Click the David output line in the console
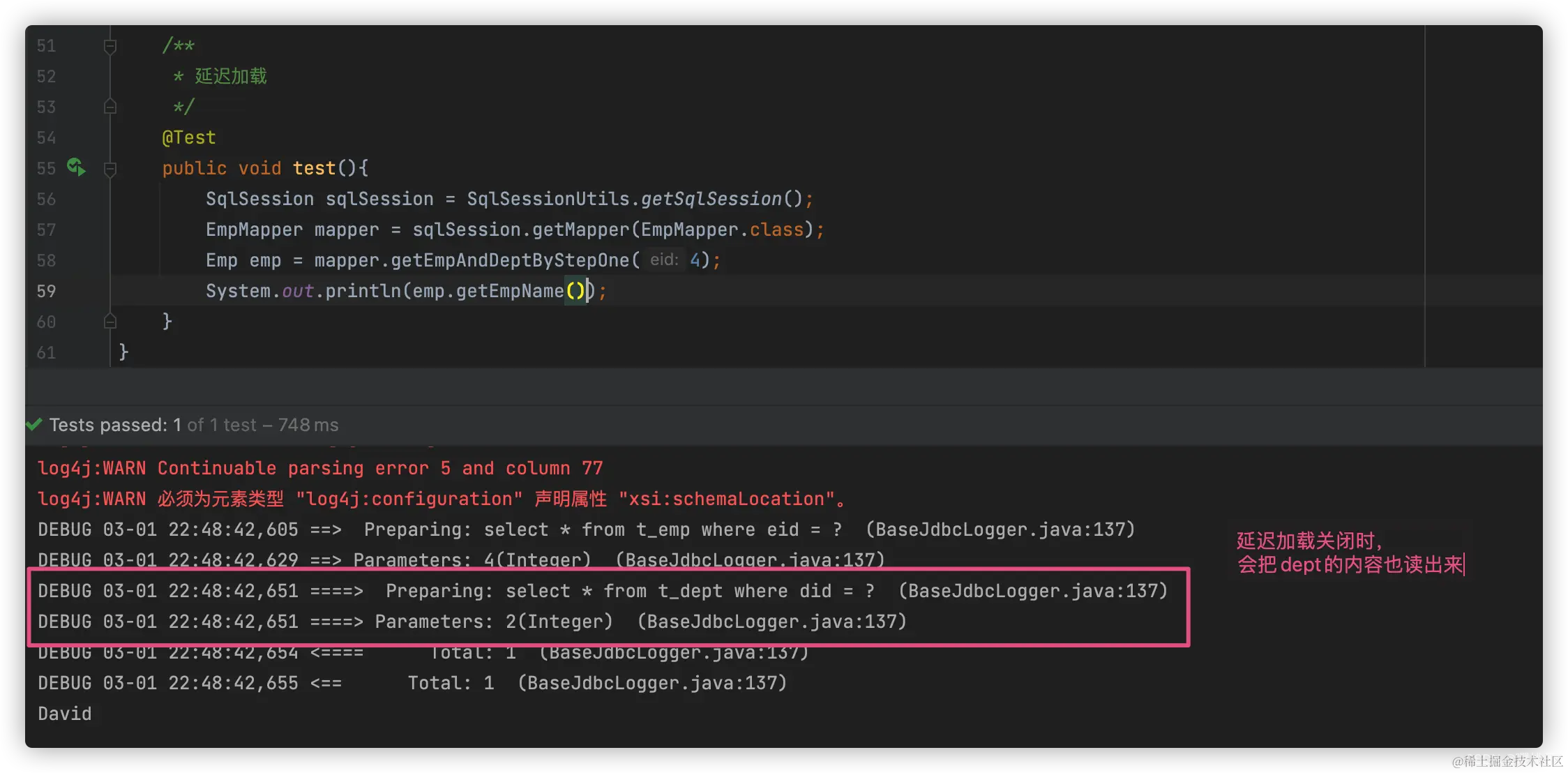The width and height of the screenshot is (1568, 773). click(x=65, y=714)
